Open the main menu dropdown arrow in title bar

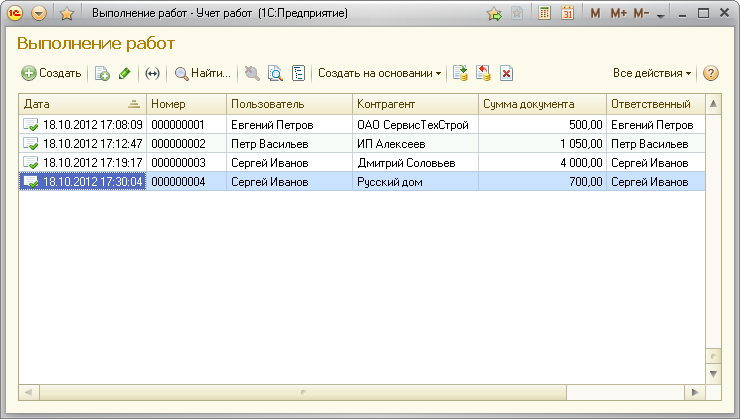click(x=39, y=13)
